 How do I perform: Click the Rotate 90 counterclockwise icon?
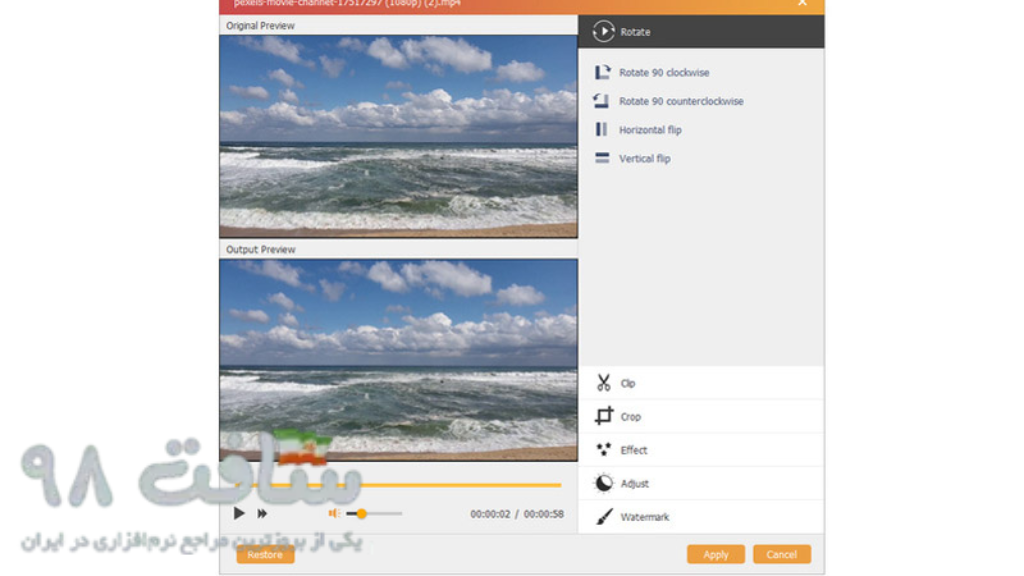(x=601, y=101)
